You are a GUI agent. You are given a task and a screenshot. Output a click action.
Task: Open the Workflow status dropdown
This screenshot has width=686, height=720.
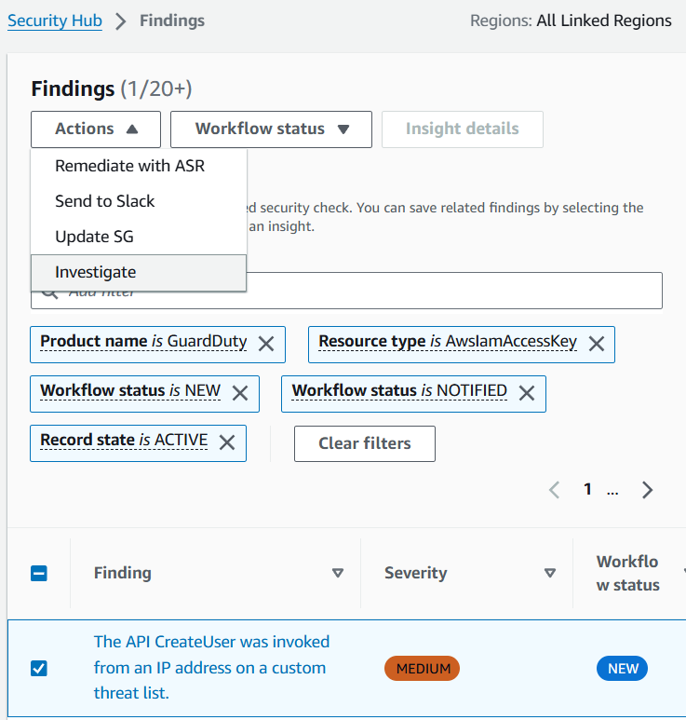(271, 129)
